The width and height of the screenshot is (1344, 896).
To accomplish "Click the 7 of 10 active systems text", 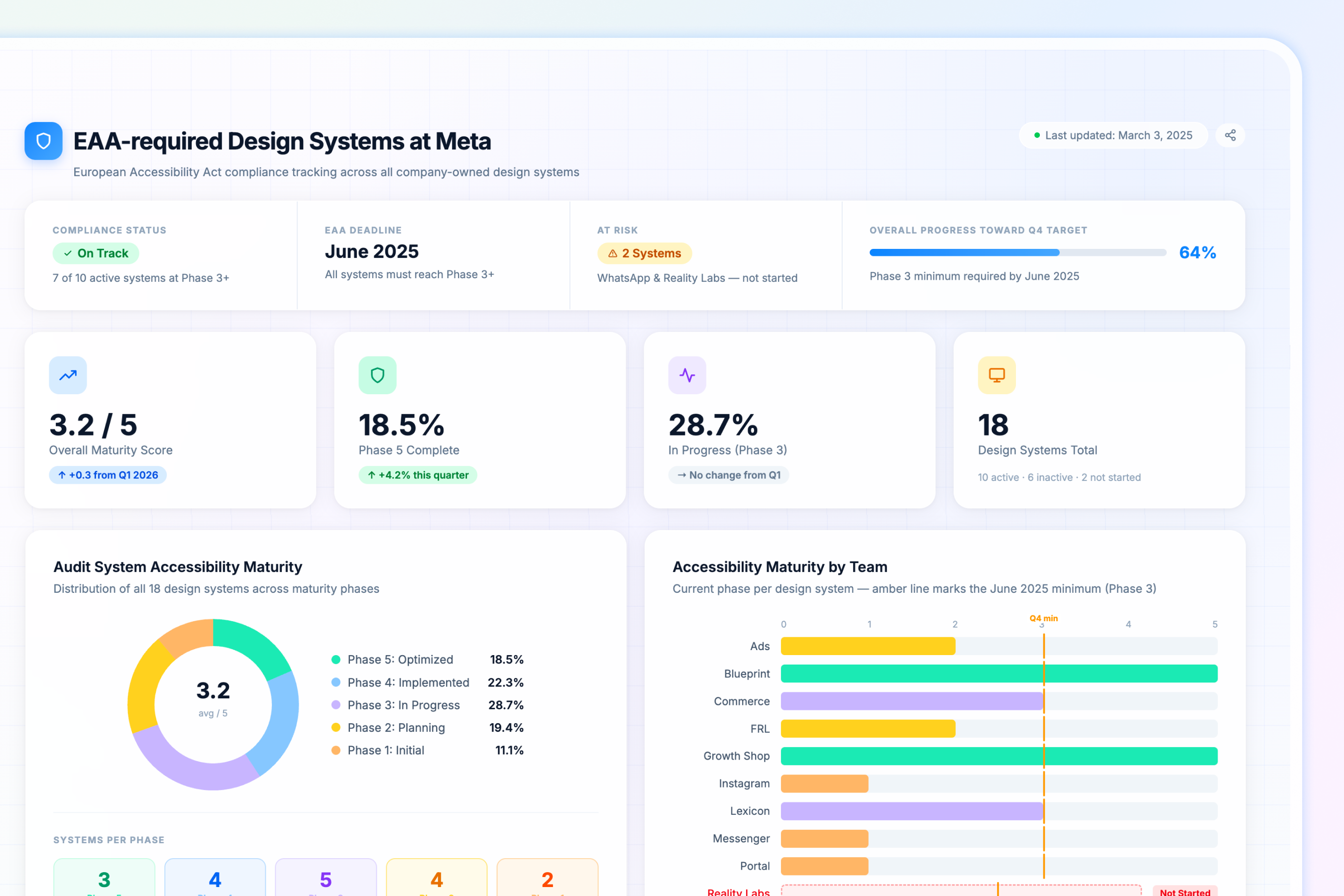I will tap(140, 278).
